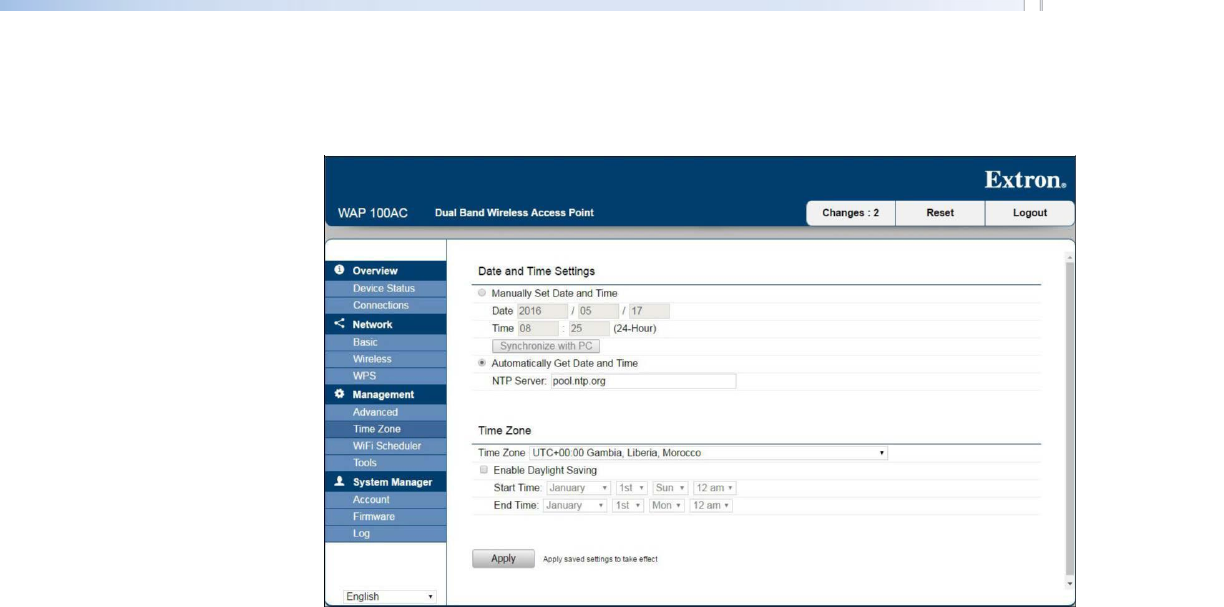Click the Management section header

(x=386, y=394)
